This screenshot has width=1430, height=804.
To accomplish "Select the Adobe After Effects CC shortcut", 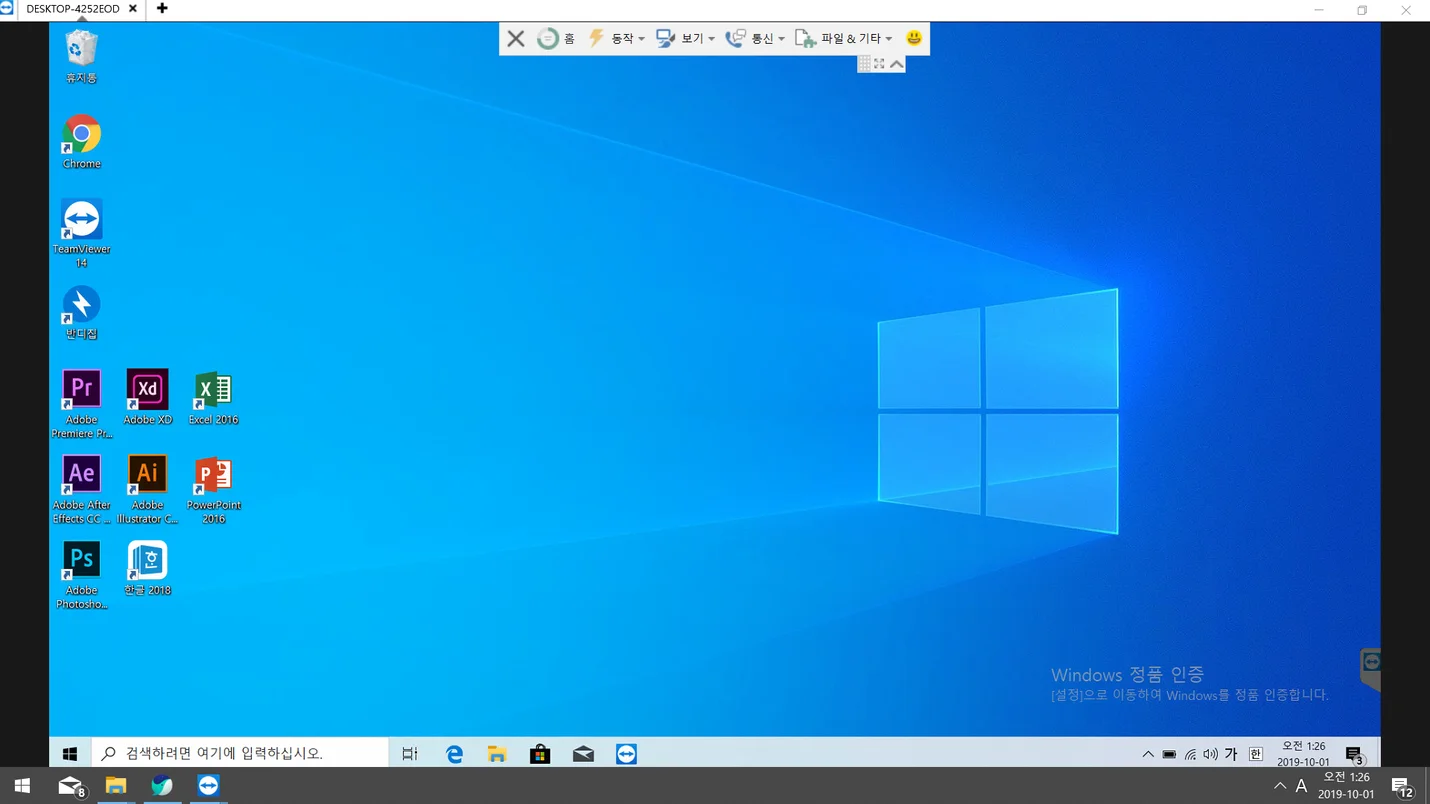I will tap(81, 490).
